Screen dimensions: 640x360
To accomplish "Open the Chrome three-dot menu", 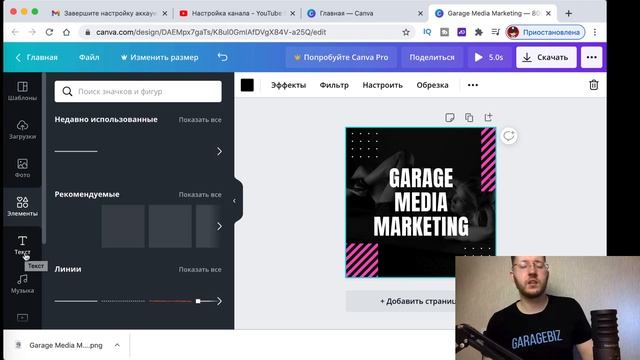I will (595, 32).
